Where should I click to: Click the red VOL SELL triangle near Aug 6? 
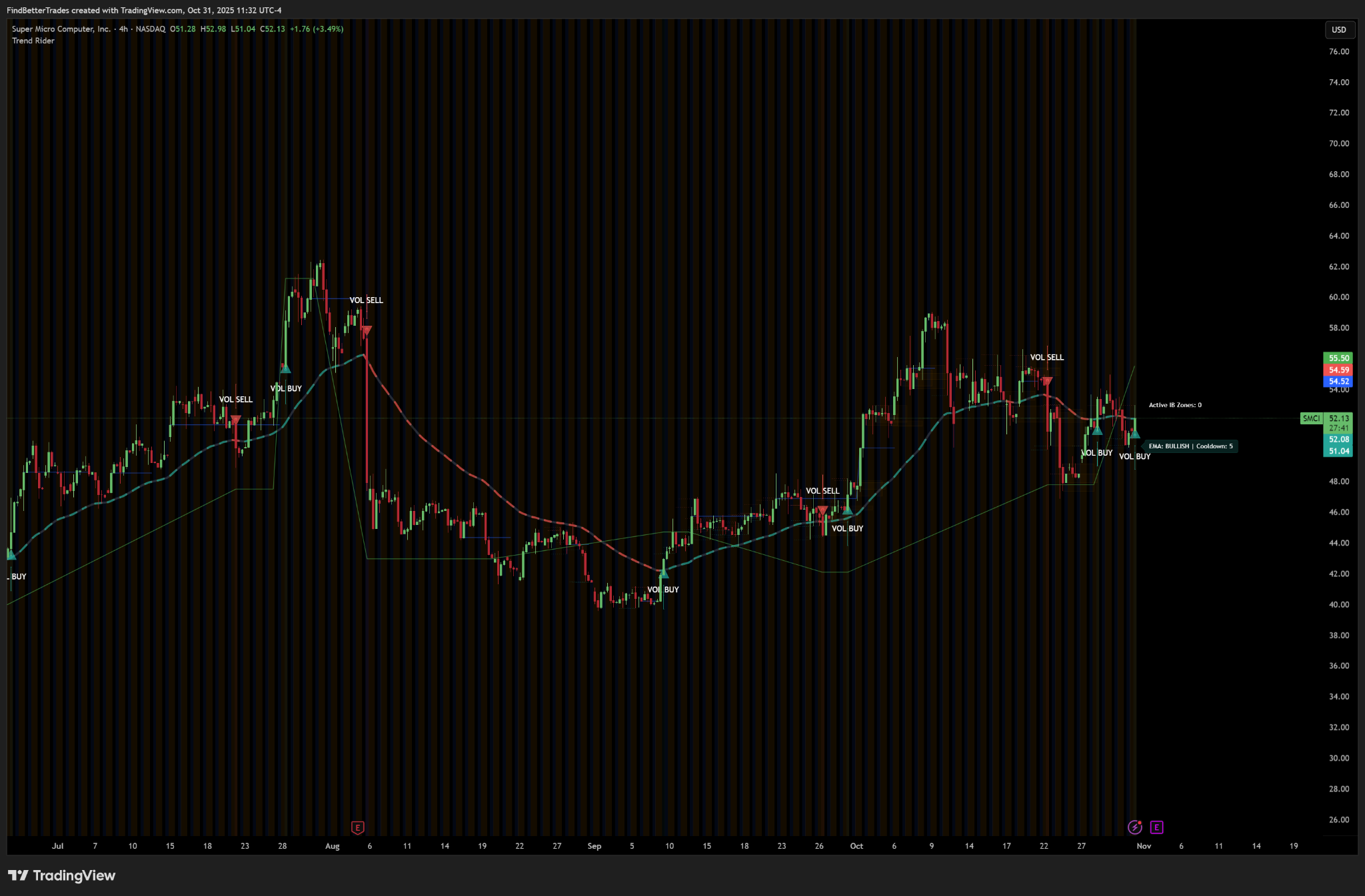[x=366, y=330]
